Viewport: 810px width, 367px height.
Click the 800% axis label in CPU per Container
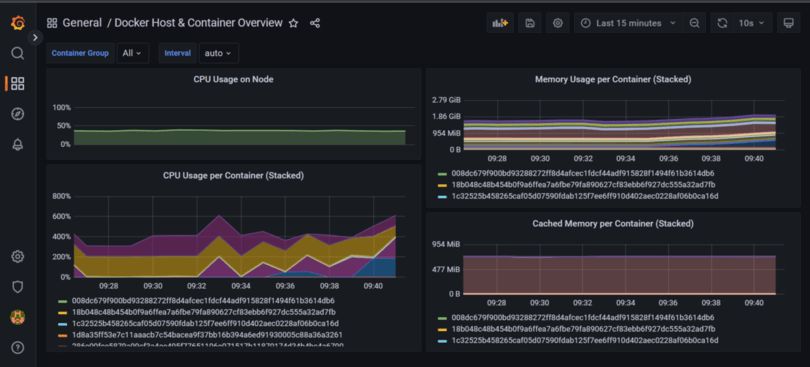[61, 196]
